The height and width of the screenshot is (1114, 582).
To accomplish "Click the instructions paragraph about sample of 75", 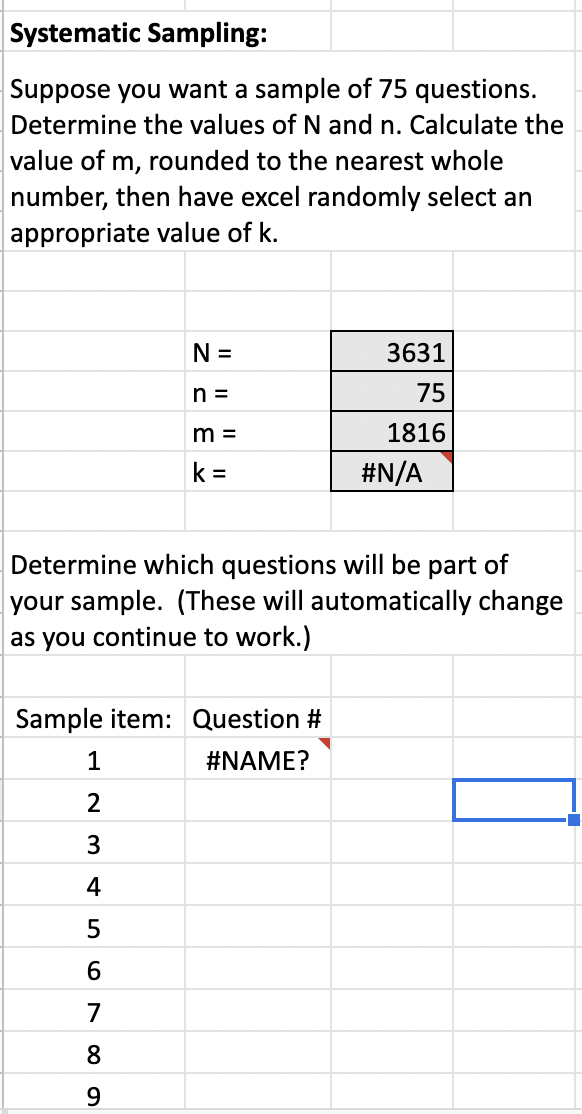I will tap(270, 161).
